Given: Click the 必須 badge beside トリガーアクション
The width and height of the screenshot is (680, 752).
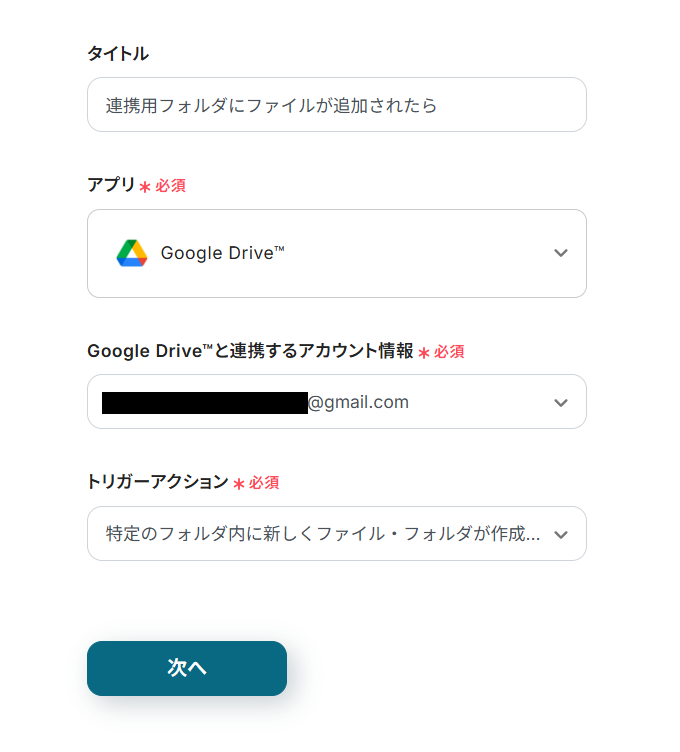Looking at the screenshot, I should tap(264, 483).
